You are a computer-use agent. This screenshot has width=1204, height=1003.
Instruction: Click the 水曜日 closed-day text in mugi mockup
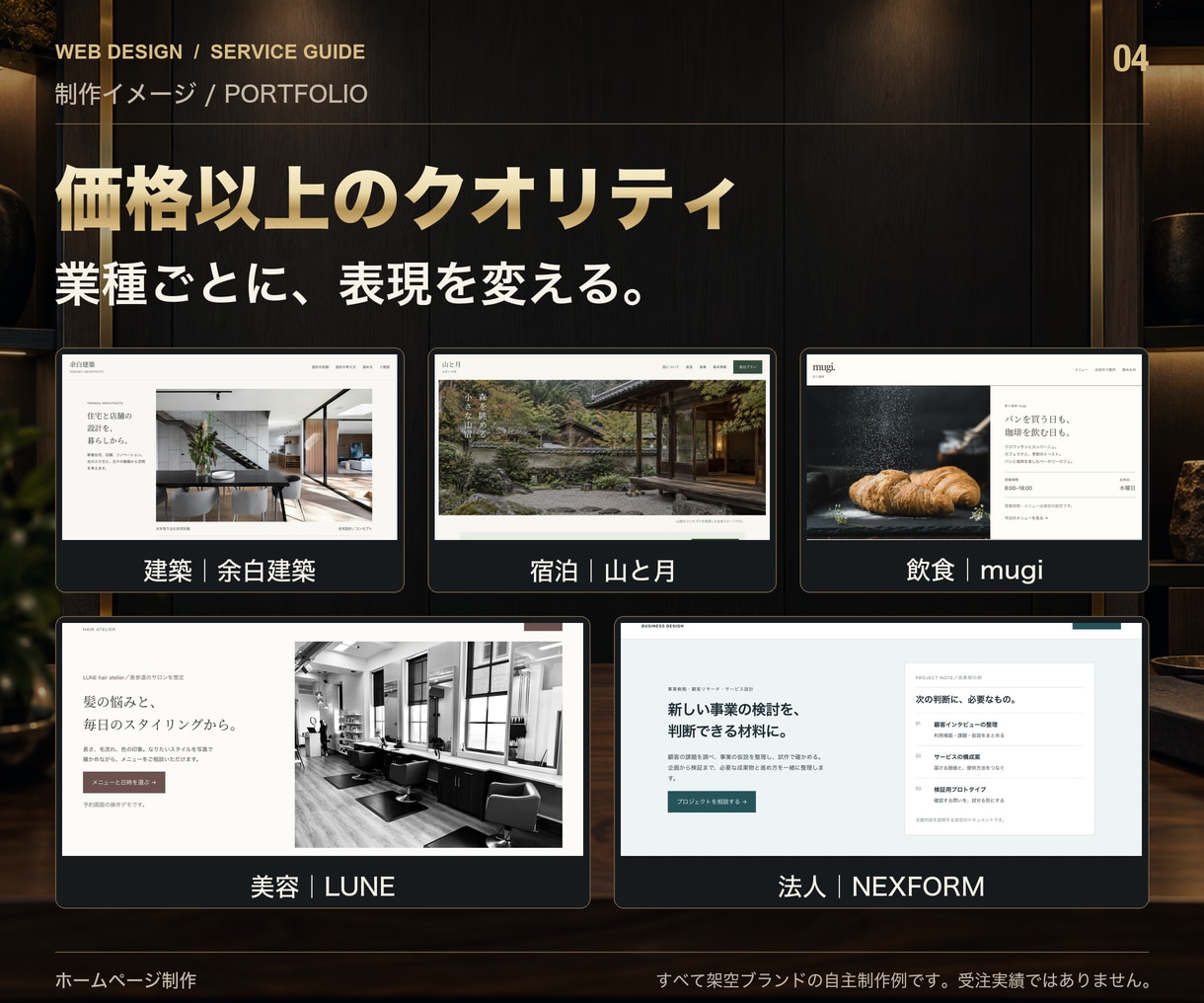(1127, 489)
